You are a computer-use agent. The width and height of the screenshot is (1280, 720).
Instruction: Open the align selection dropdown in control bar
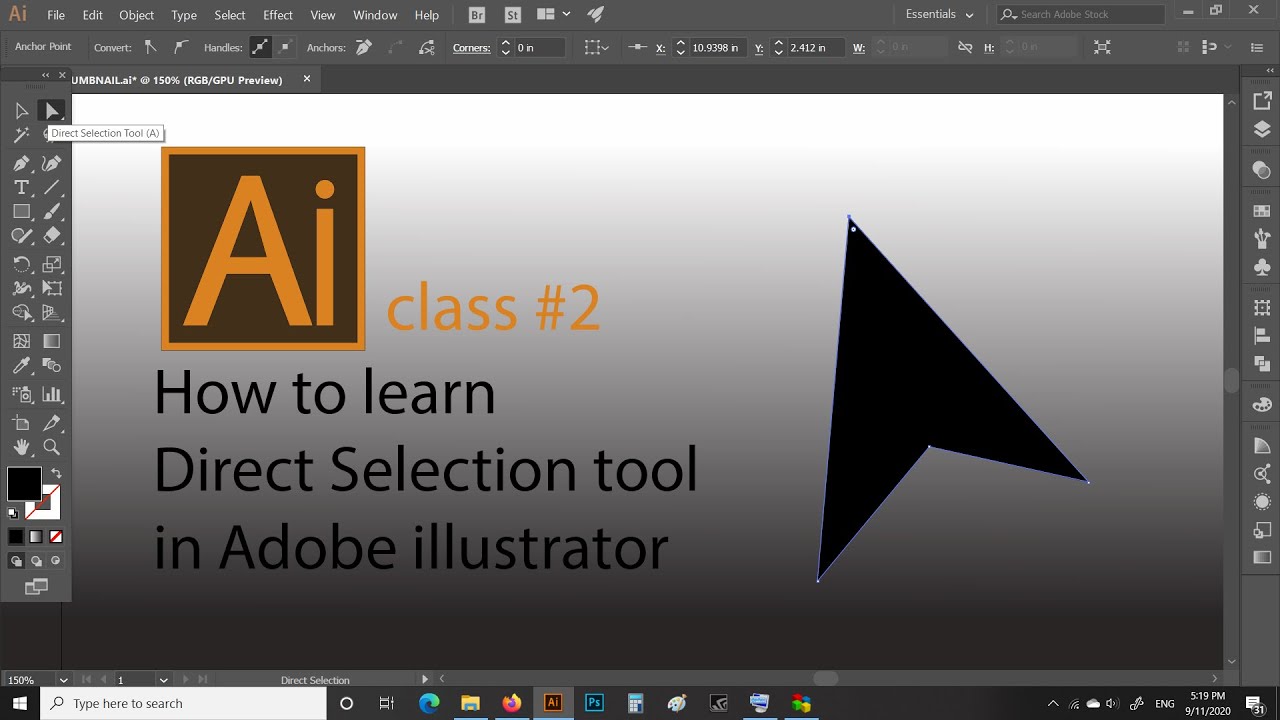tap(596, 47)
